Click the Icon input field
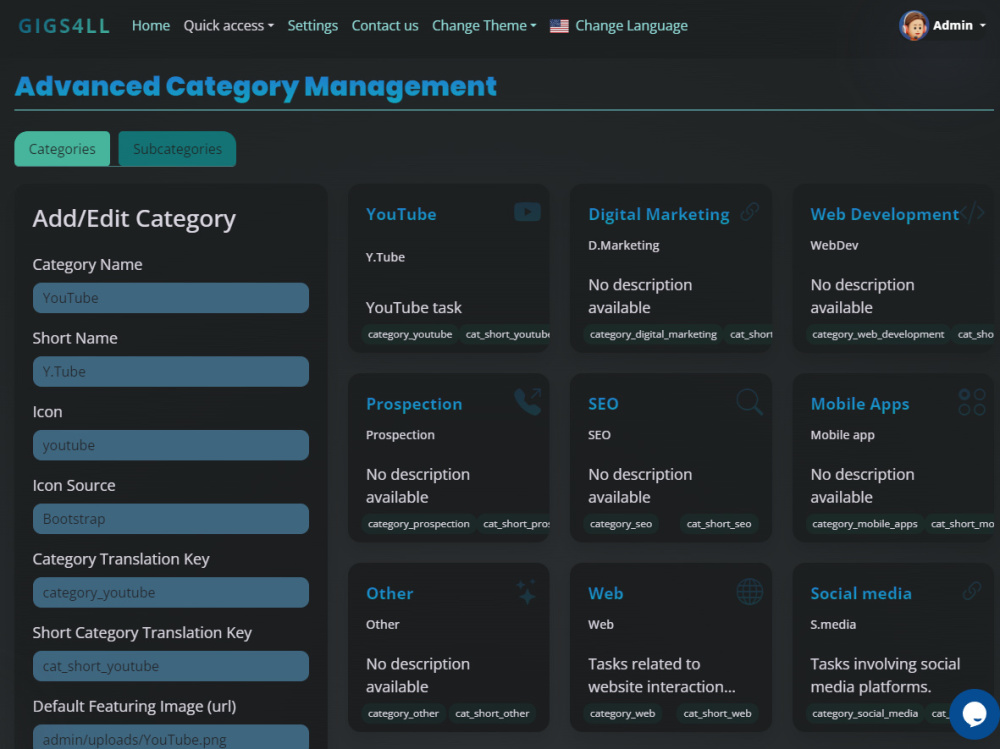The height and width of the screenshot is (749, 1000). (171, 445)
